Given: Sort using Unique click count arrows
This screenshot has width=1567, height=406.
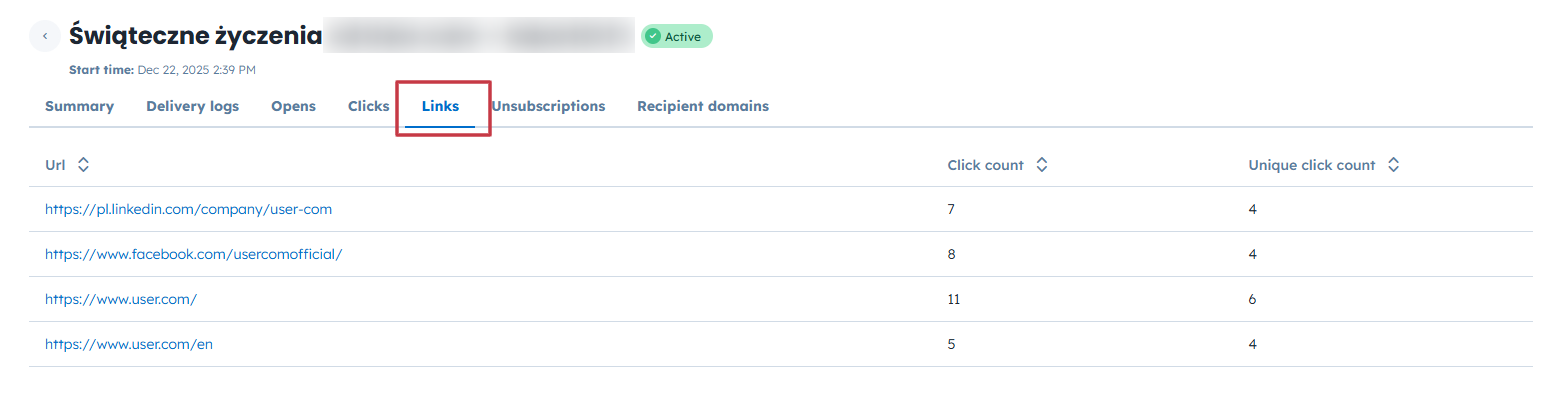Looking at the screenshot, I should (x=1393, y=165).
